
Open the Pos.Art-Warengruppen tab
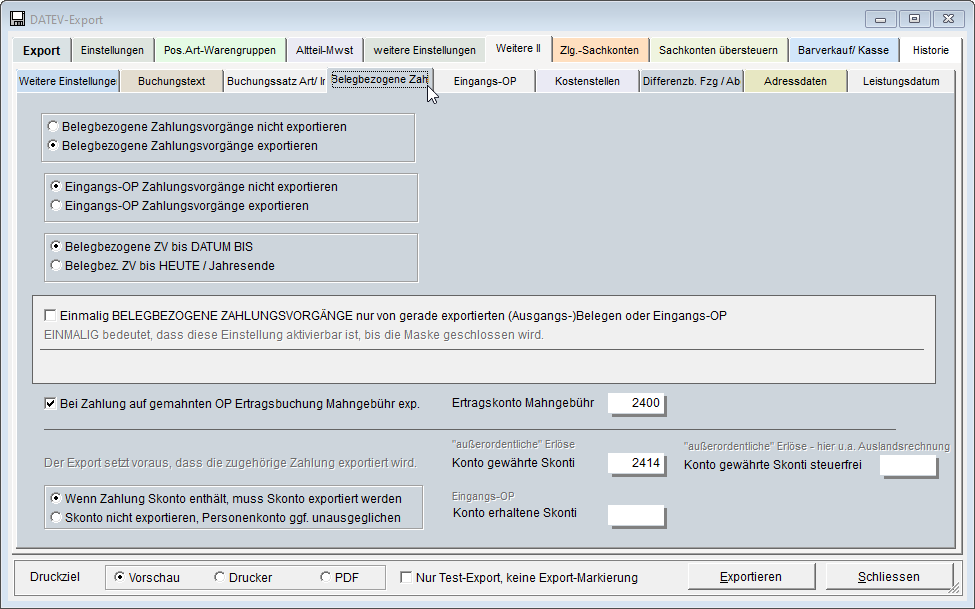[x=219, y=50]
